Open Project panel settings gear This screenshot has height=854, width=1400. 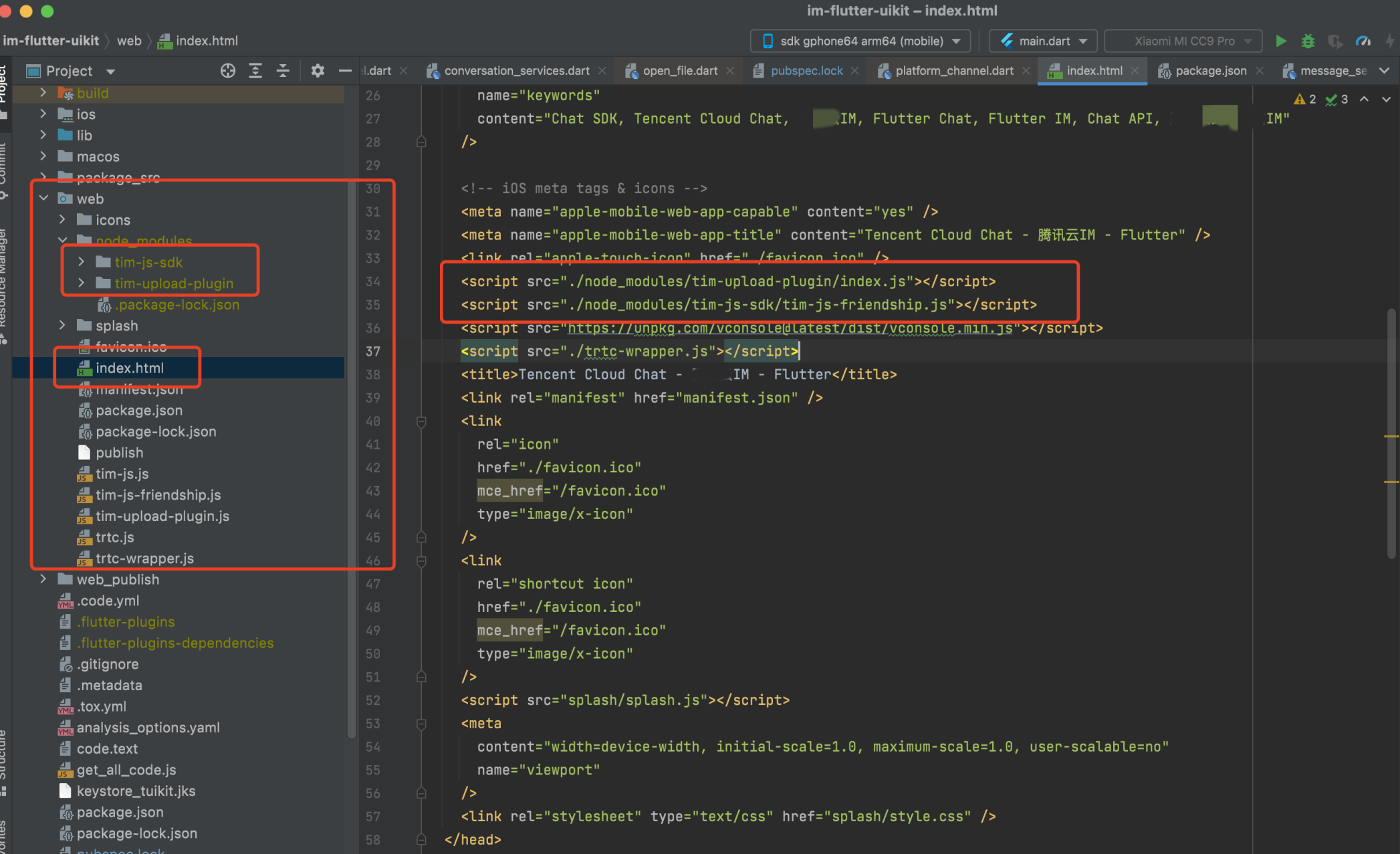click(x=318, y=71)
